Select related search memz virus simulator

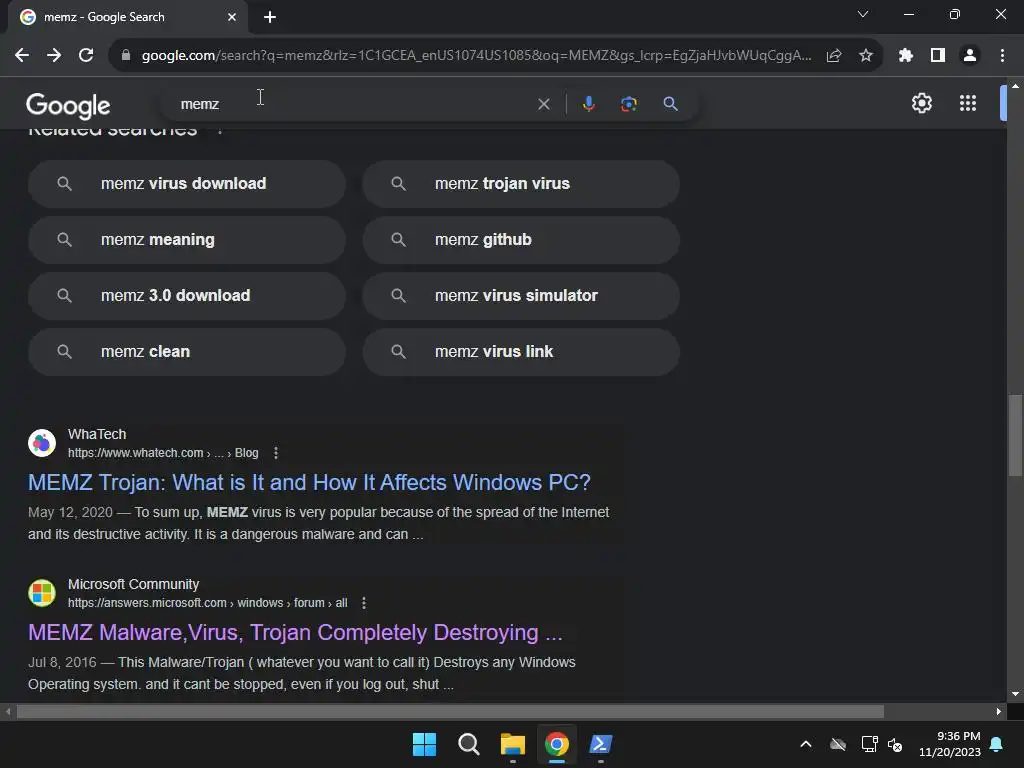tap(520, 296)
